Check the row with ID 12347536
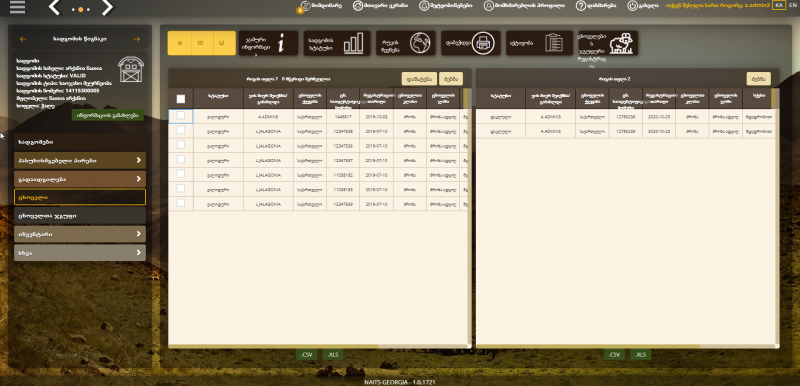This screenshot has height=386, width=800. 181,145
